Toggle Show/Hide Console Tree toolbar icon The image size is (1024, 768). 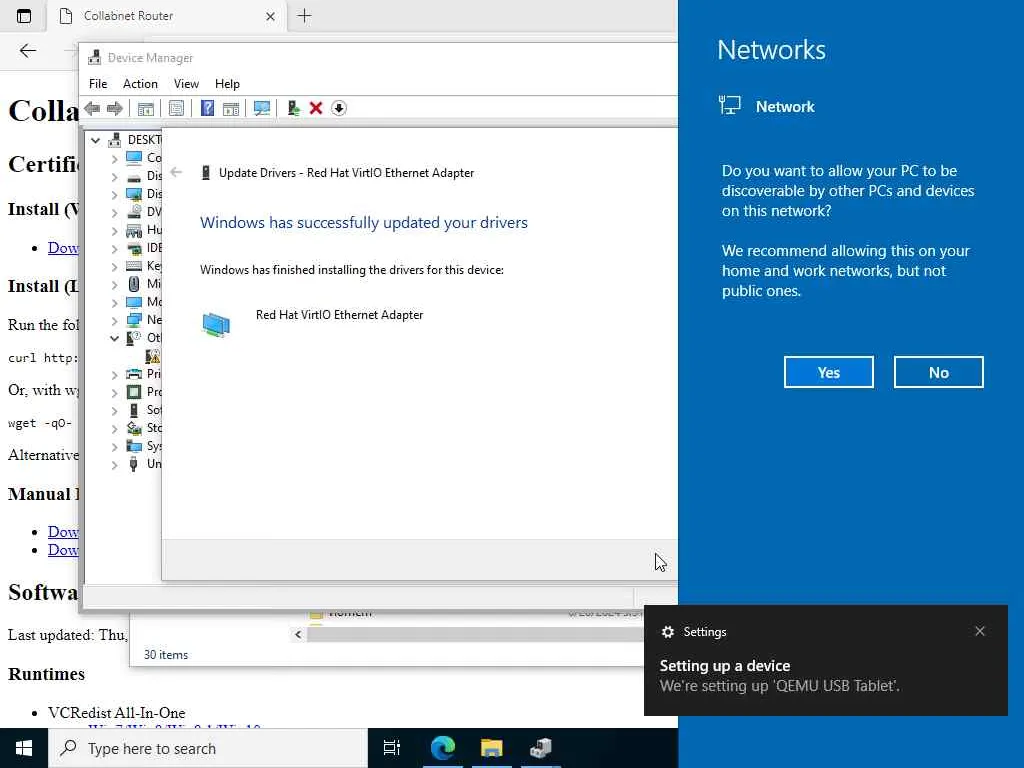[146, 108]
